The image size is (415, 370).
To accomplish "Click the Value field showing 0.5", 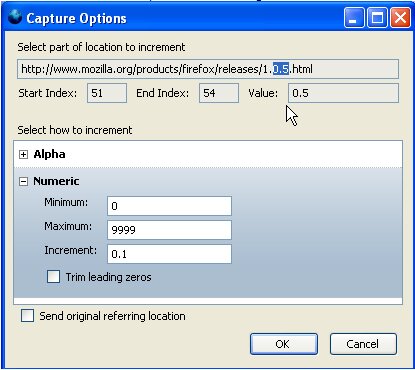I will pos(343,93).
